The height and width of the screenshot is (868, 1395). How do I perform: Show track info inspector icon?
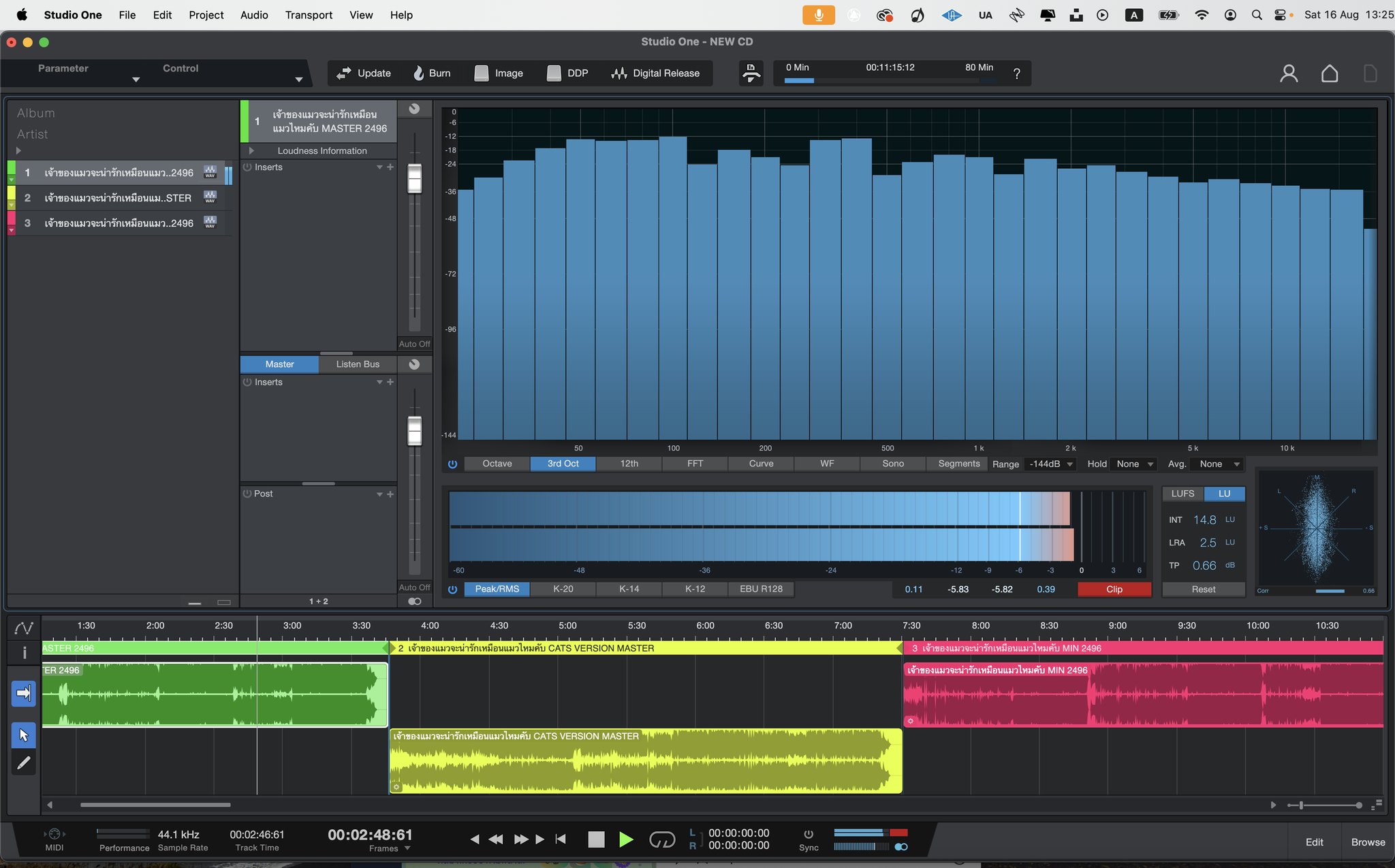pyautogui.click(x=24, y=653)
